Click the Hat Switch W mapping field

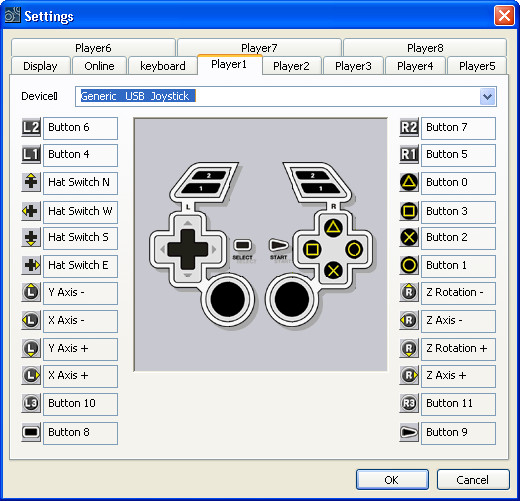(80, 212)
